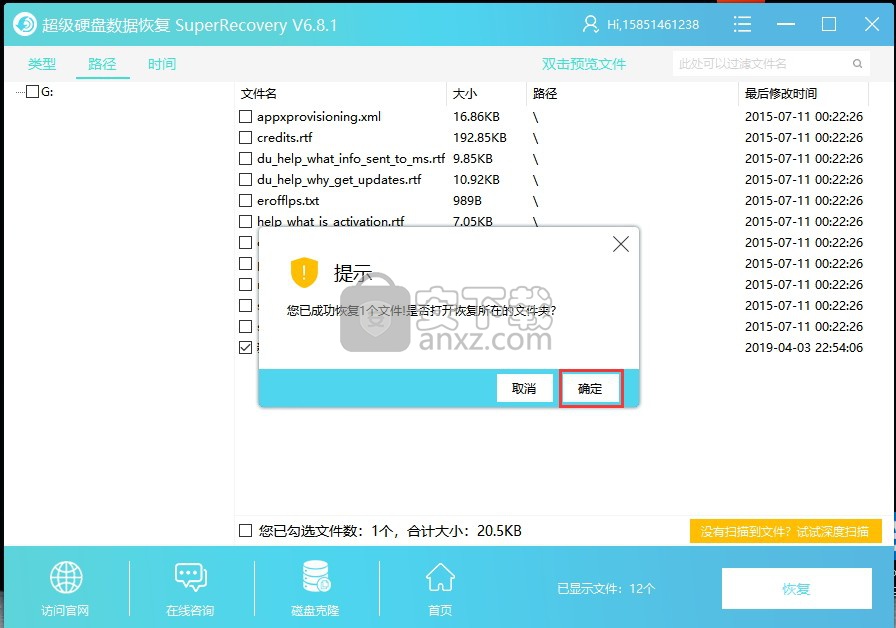This screenshot has width=896, height=628.
Task: Sort by 大小 column header
Action: coord(465,94)
